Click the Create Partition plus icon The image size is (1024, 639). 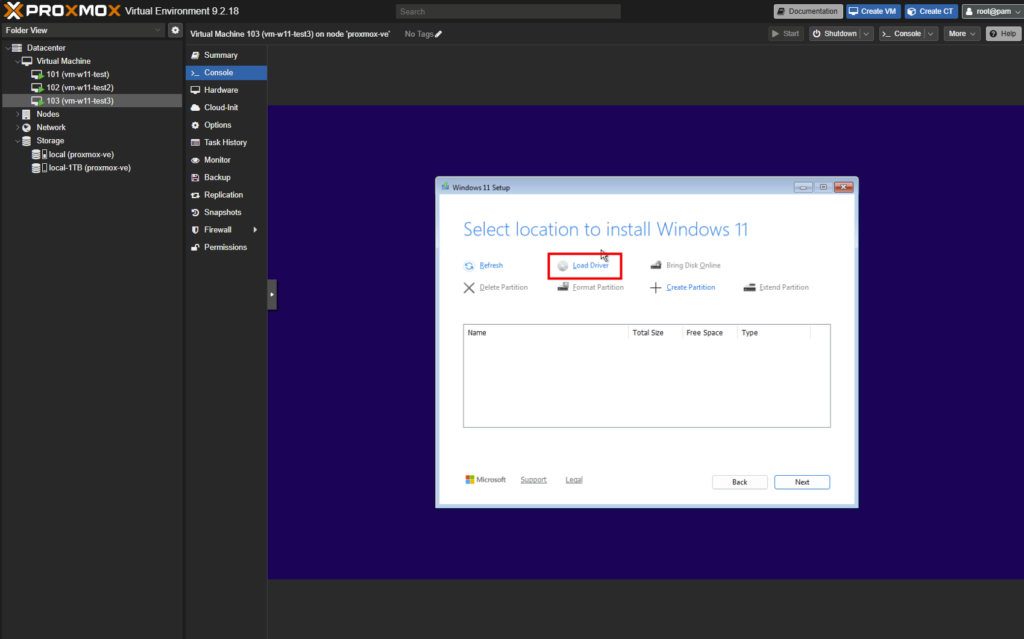[656, 287]
